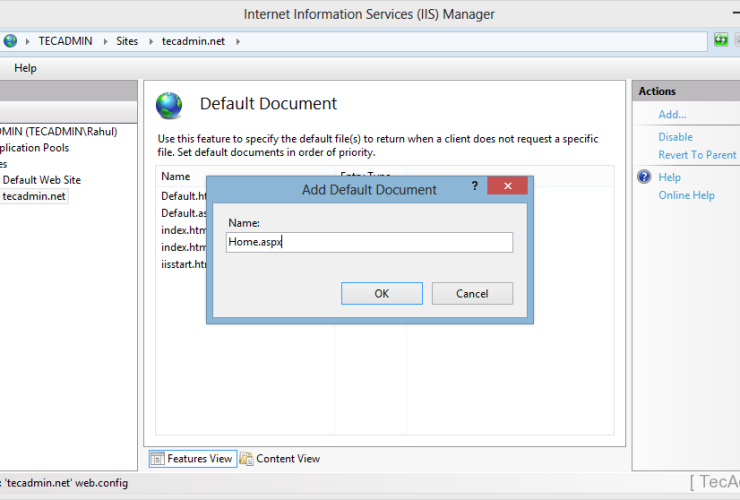
Task: Click the Add... action link
Action: click(x=672, y=115)
